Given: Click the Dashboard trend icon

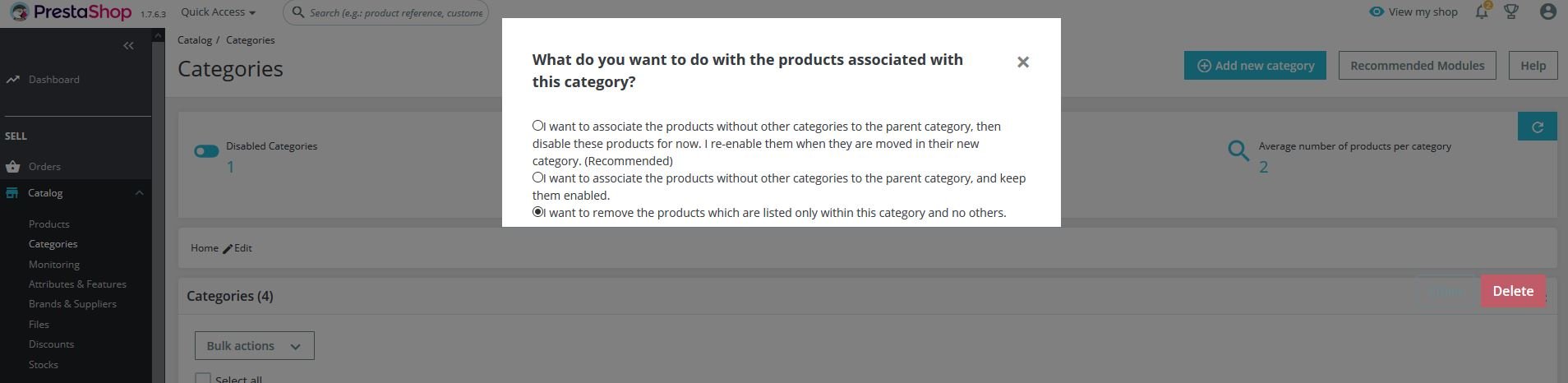Looking at the screenshot, I should tap(12, 80).
